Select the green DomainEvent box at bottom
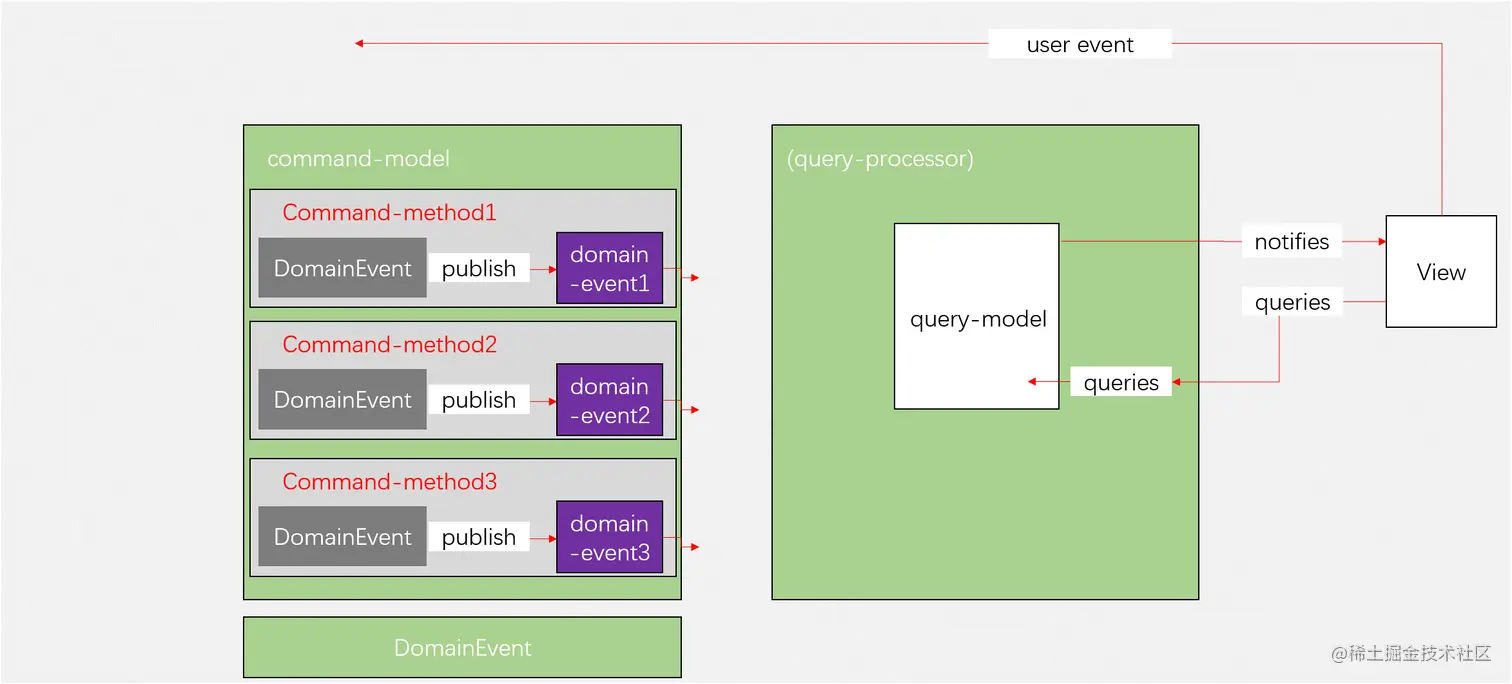The height and width of the screenshot is (684, 1512). (462, 647)
